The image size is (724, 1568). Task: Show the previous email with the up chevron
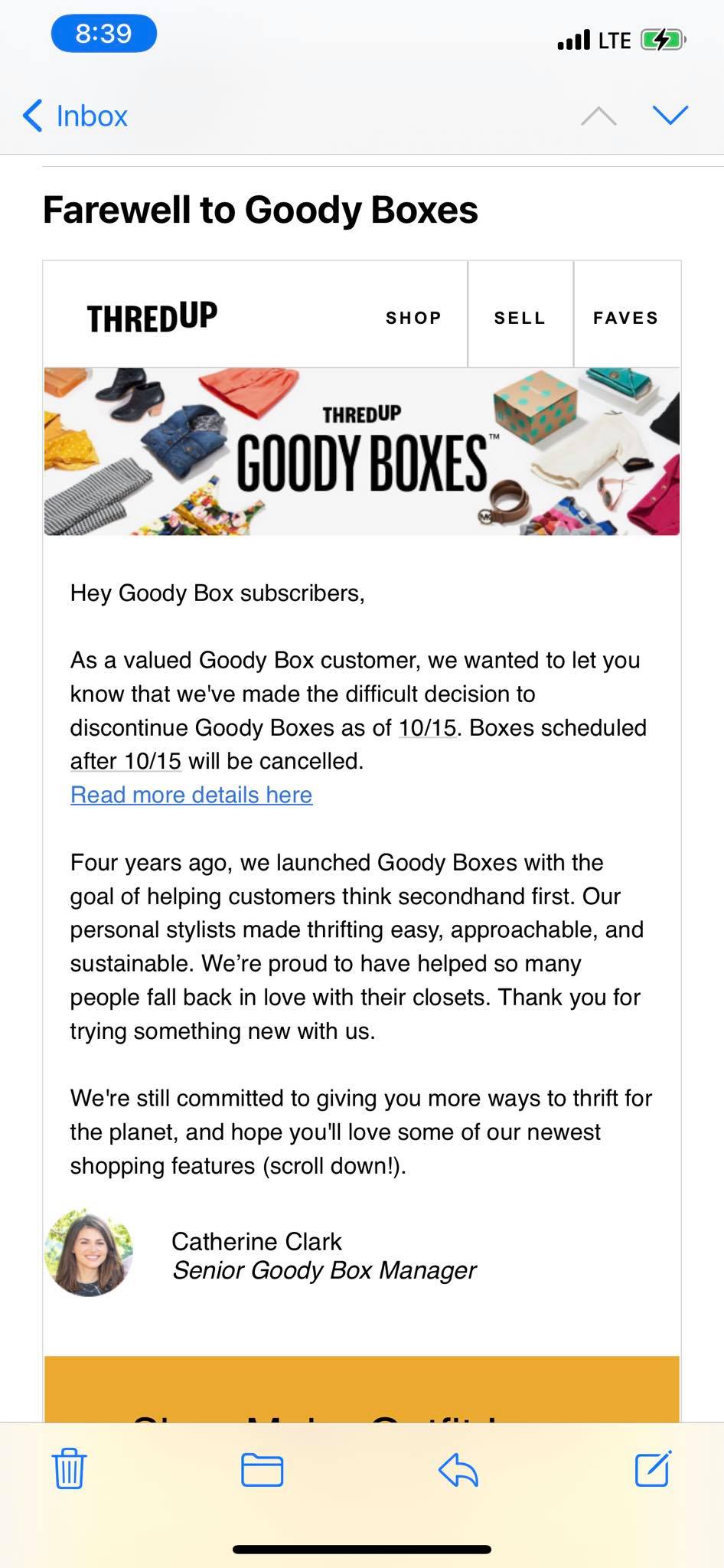[600, 115]
